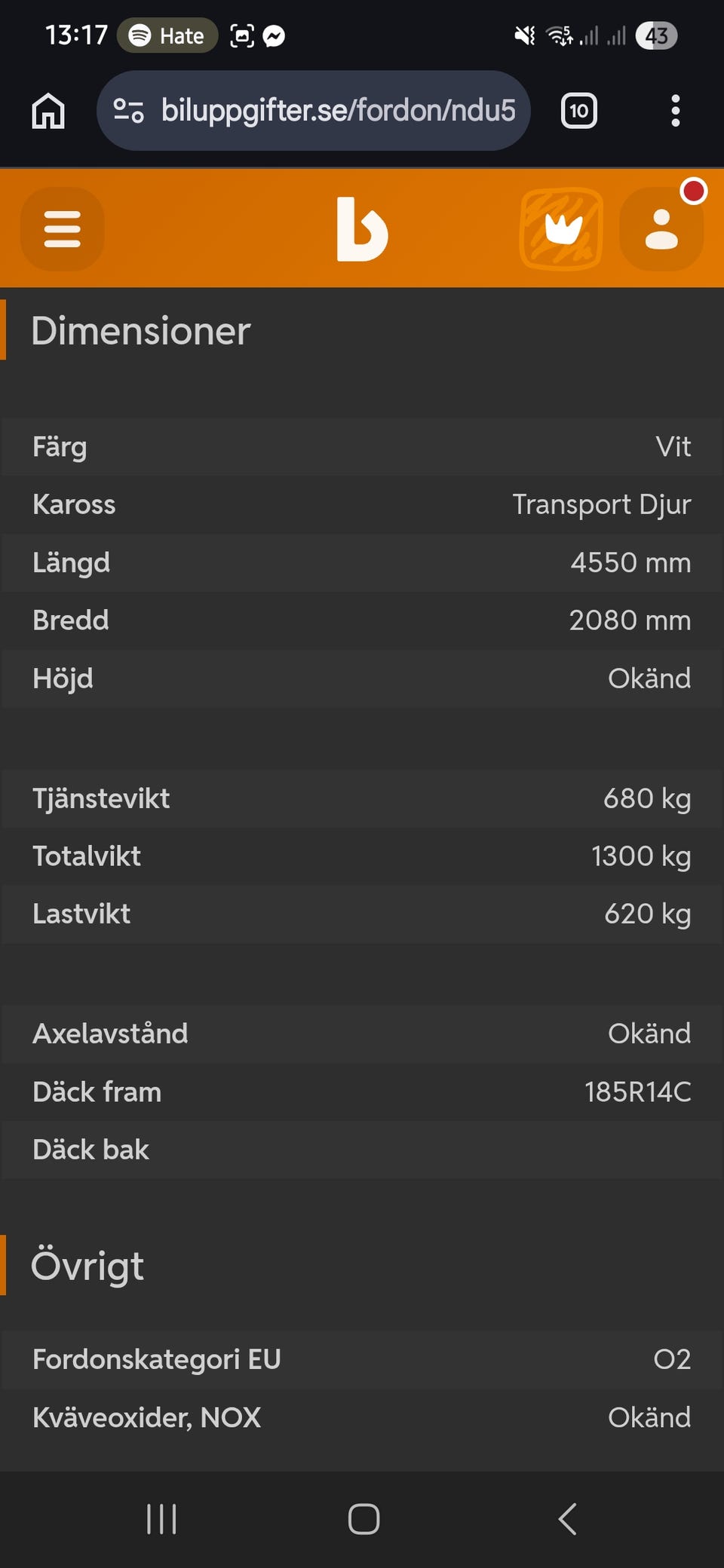The width and height of the screenshot is (724, 1568).
Task: Open the browser tab switcher
Action: [578, 111]
